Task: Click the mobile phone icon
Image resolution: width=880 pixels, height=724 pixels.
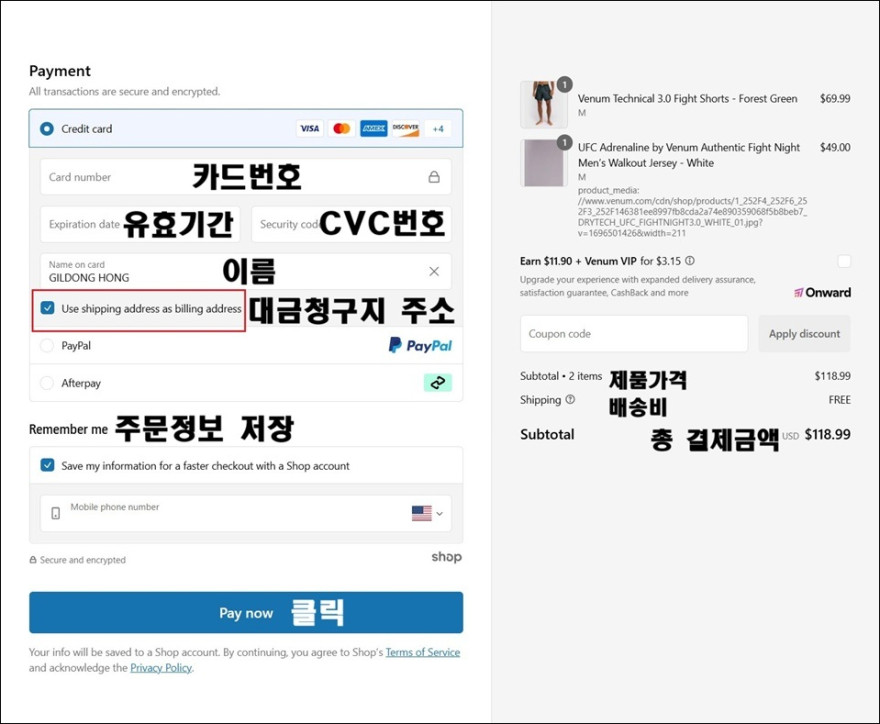Action: [x=56, y=513]
